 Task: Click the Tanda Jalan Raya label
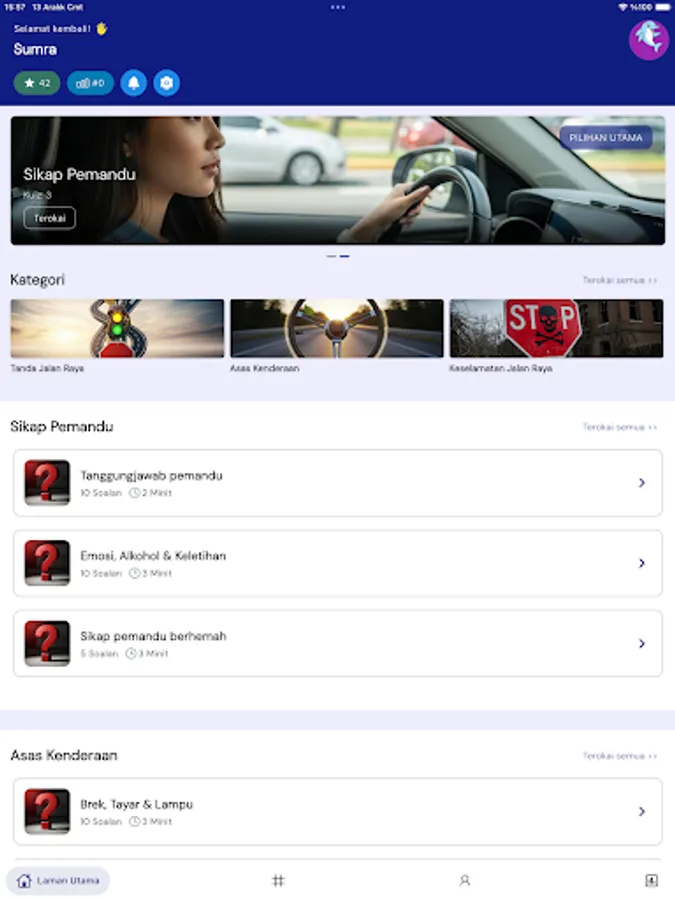pos(47,368)
